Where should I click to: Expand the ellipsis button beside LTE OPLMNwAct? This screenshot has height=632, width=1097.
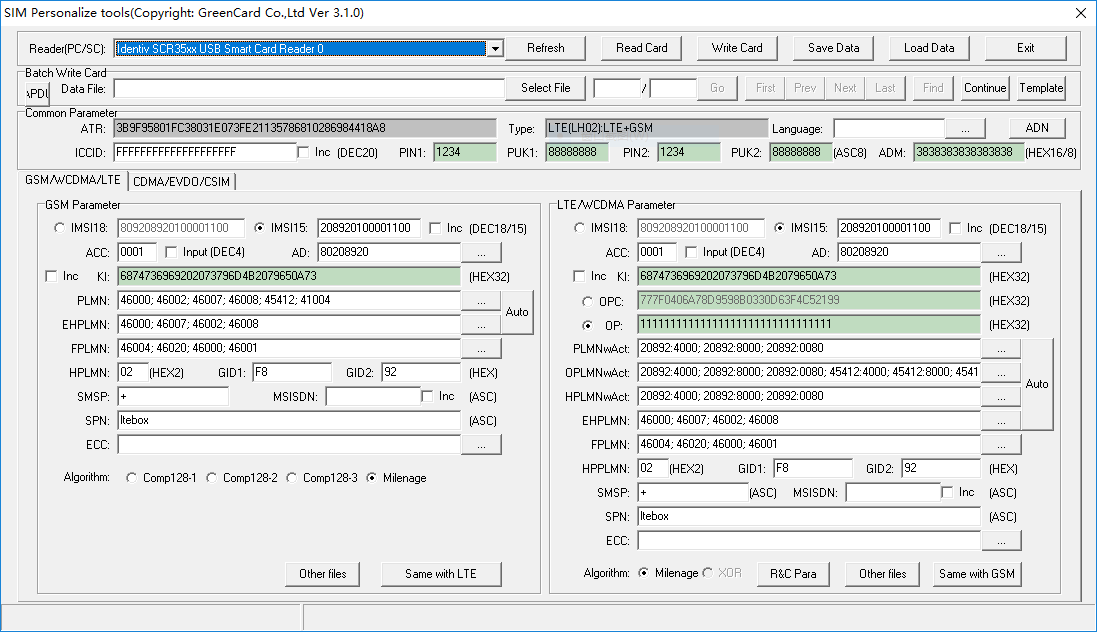coord(1001,372)
